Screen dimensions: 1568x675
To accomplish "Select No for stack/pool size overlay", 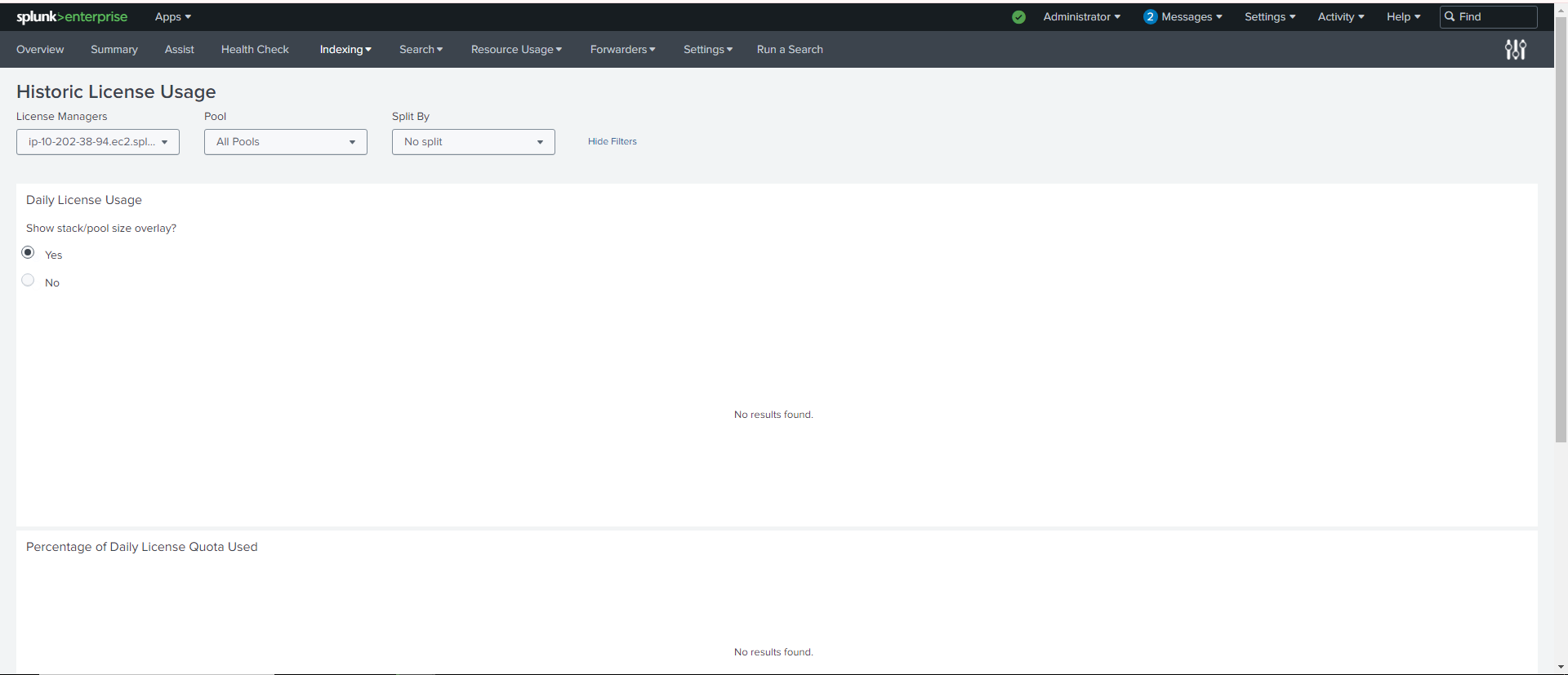I will point(28,280).
